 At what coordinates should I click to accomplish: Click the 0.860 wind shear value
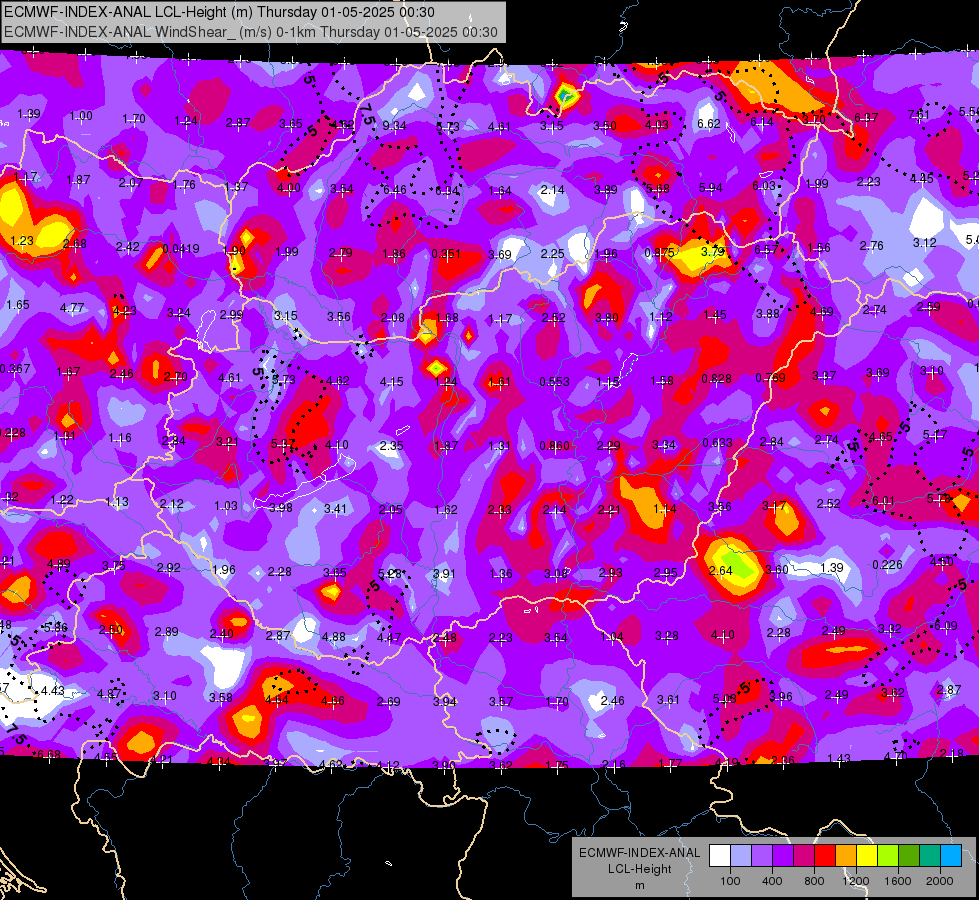point(554,445)
